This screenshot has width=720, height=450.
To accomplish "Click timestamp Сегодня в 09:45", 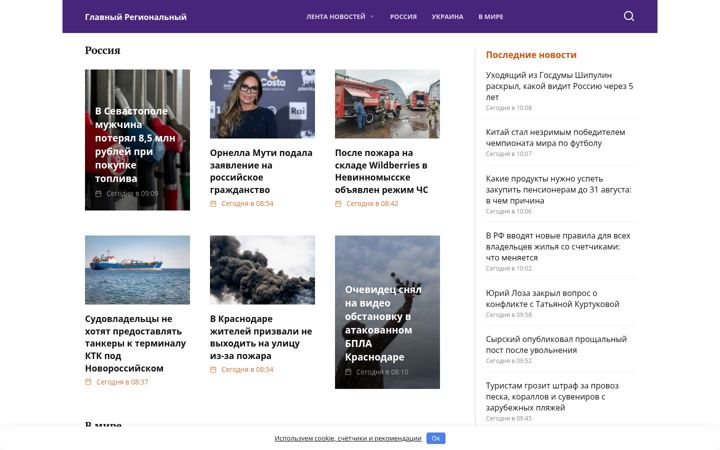I will 509,418.
